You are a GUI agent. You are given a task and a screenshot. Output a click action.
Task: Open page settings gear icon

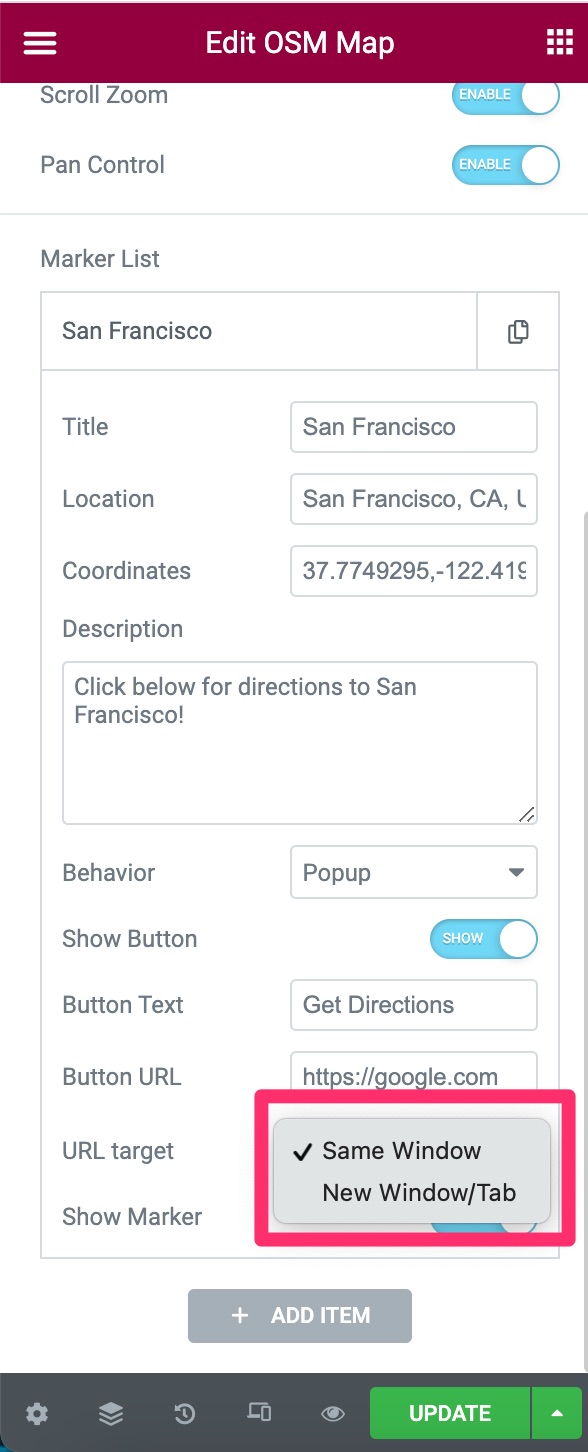click(x=37, y=1413)
